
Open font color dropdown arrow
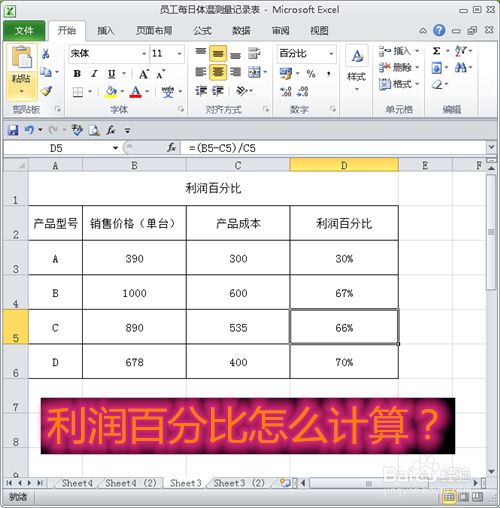(x=147, y=92)
